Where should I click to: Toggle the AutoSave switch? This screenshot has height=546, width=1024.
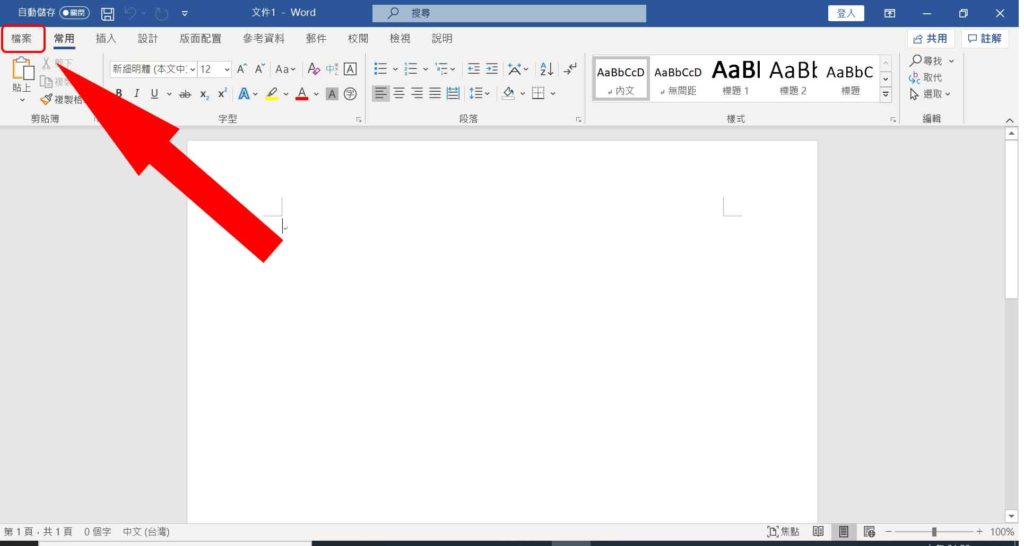pyautogui.click(x=74, y=13)
